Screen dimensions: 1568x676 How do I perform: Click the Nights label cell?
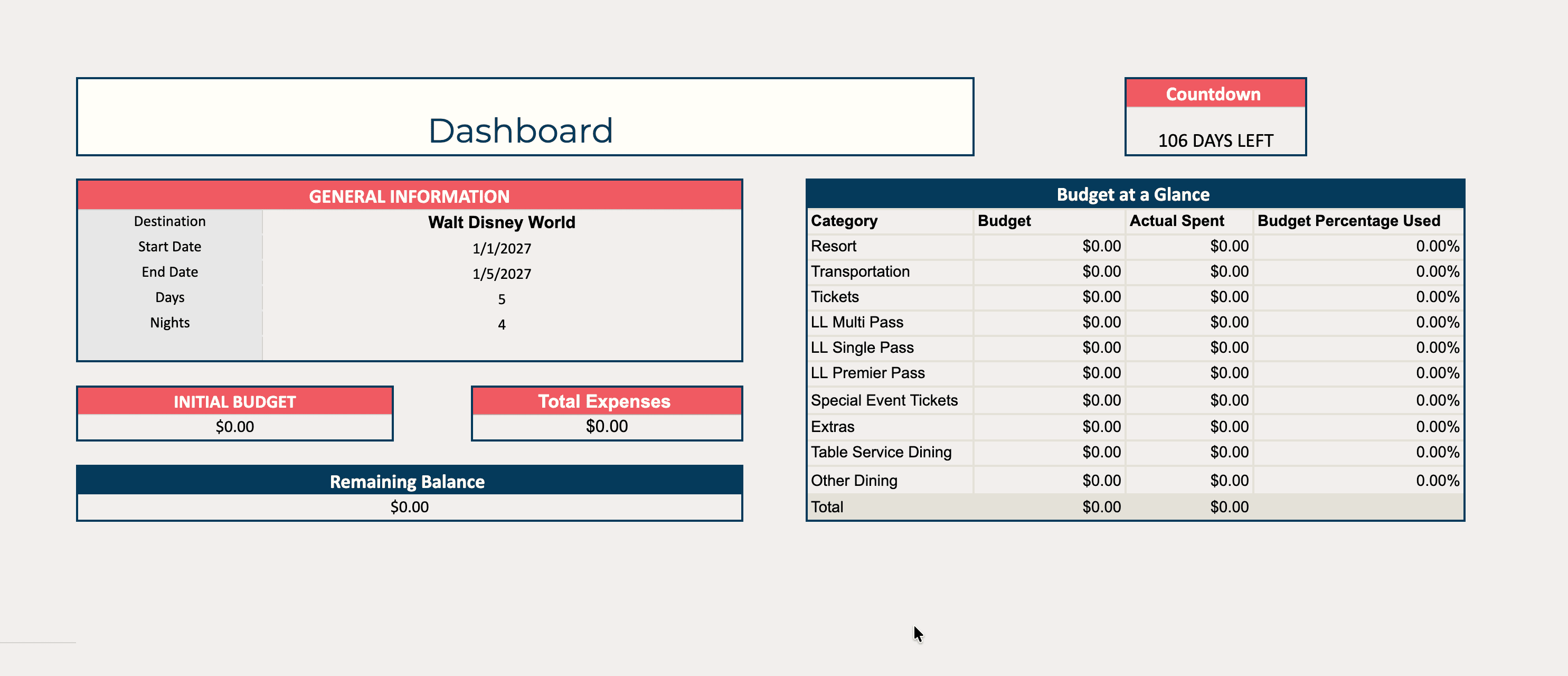(x=170, y=323)
